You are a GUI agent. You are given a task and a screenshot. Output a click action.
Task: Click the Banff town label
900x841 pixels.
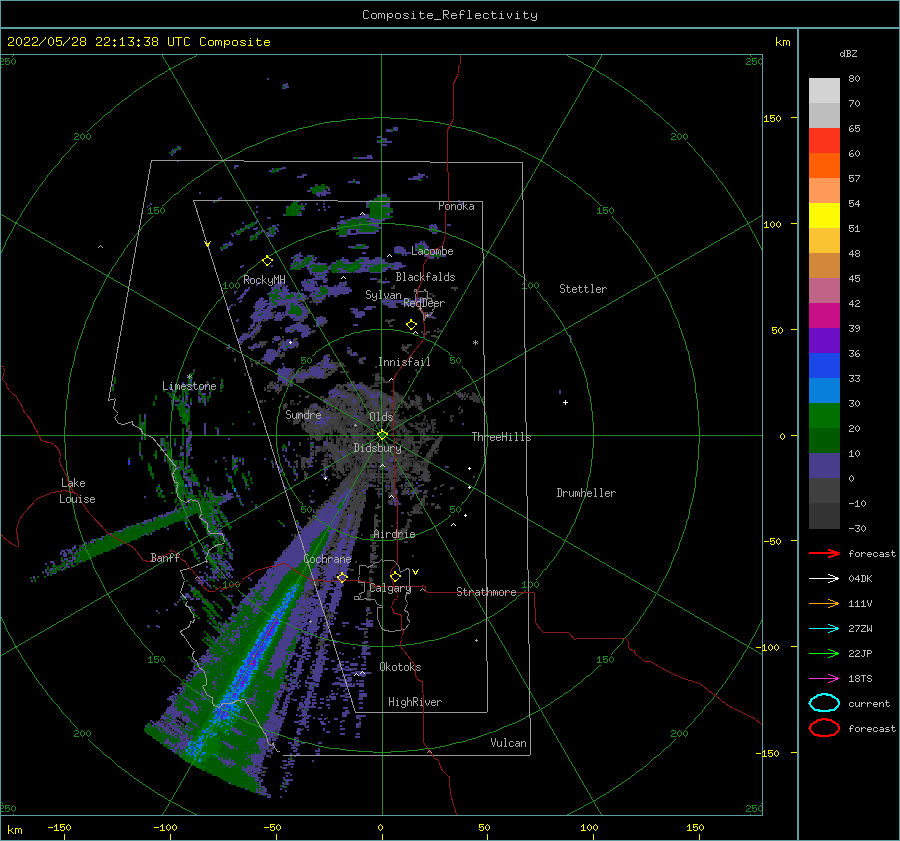165,557
